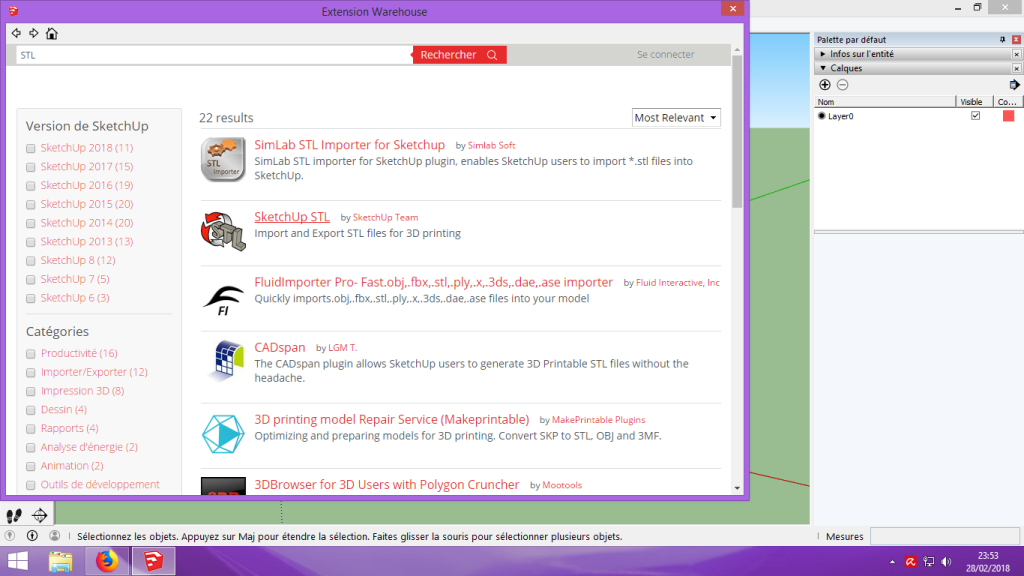Image resolution: width=1024 pixels, height=576 pixels.
Task: Go forward in Extension Warehouse
Action: pos(34,33)
